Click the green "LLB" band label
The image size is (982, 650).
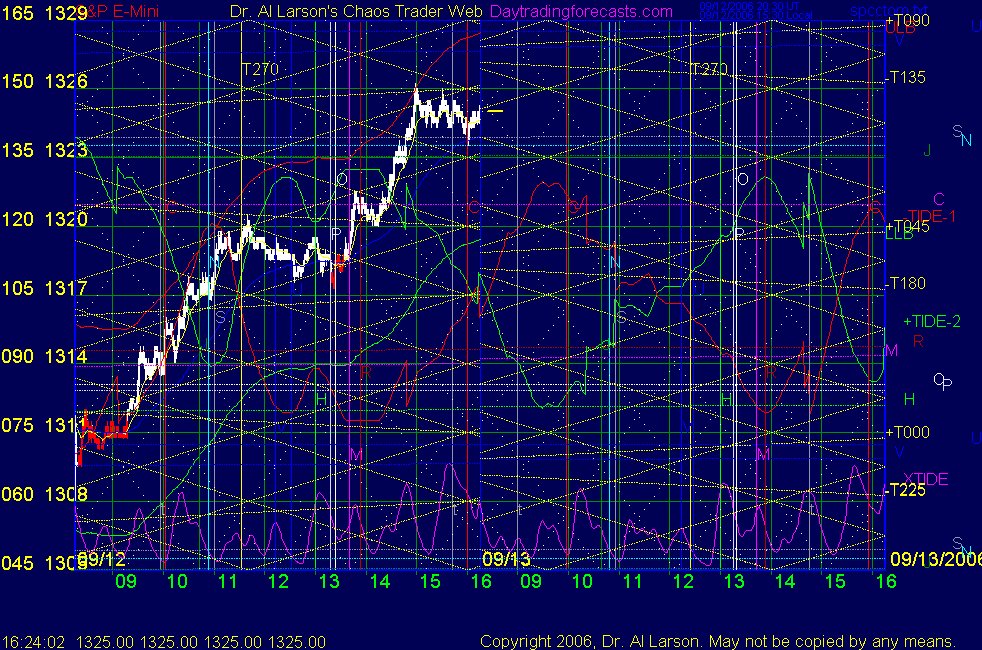click(899, 234)
